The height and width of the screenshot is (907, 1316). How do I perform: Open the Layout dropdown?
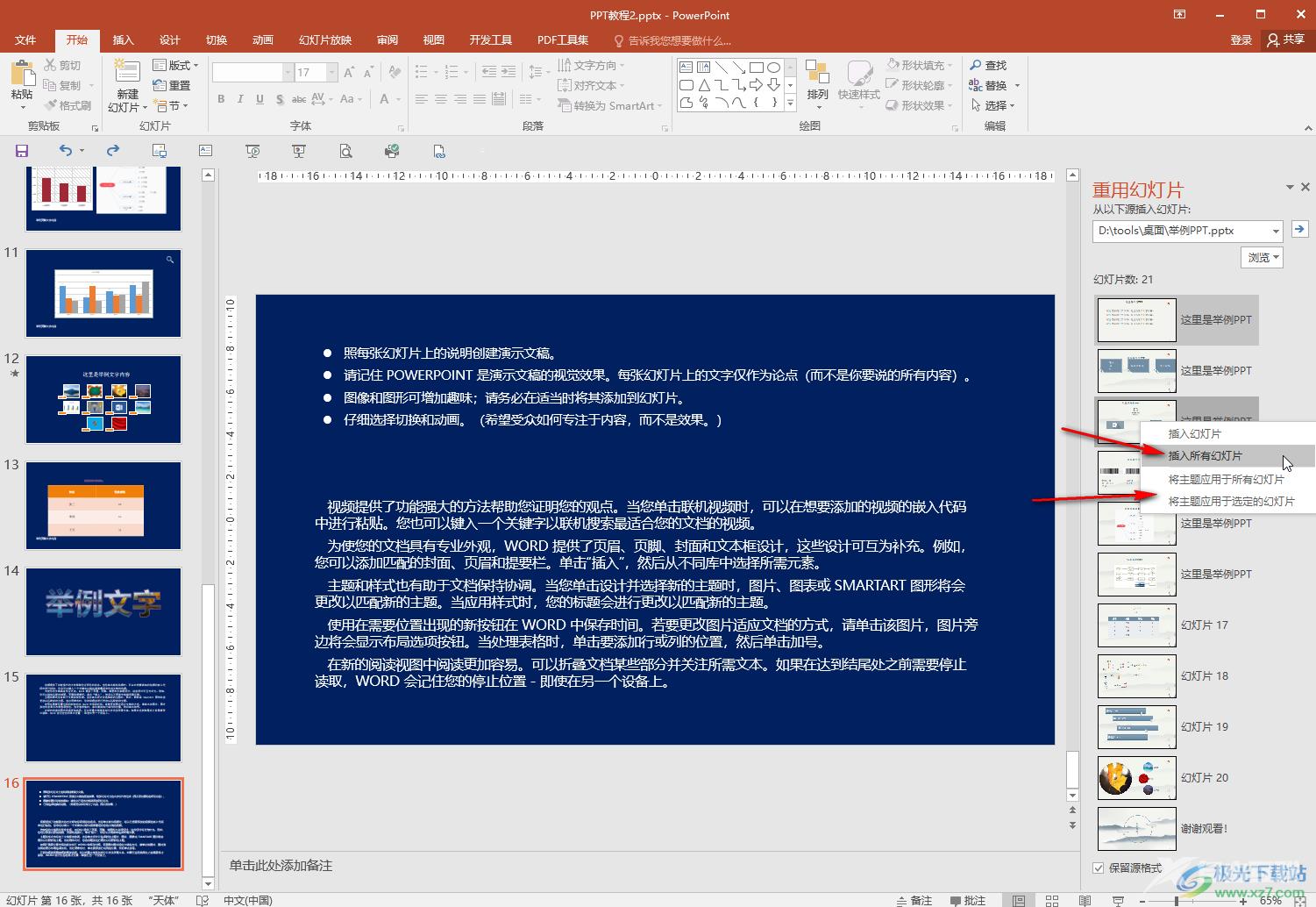click(x=175, y=65)
